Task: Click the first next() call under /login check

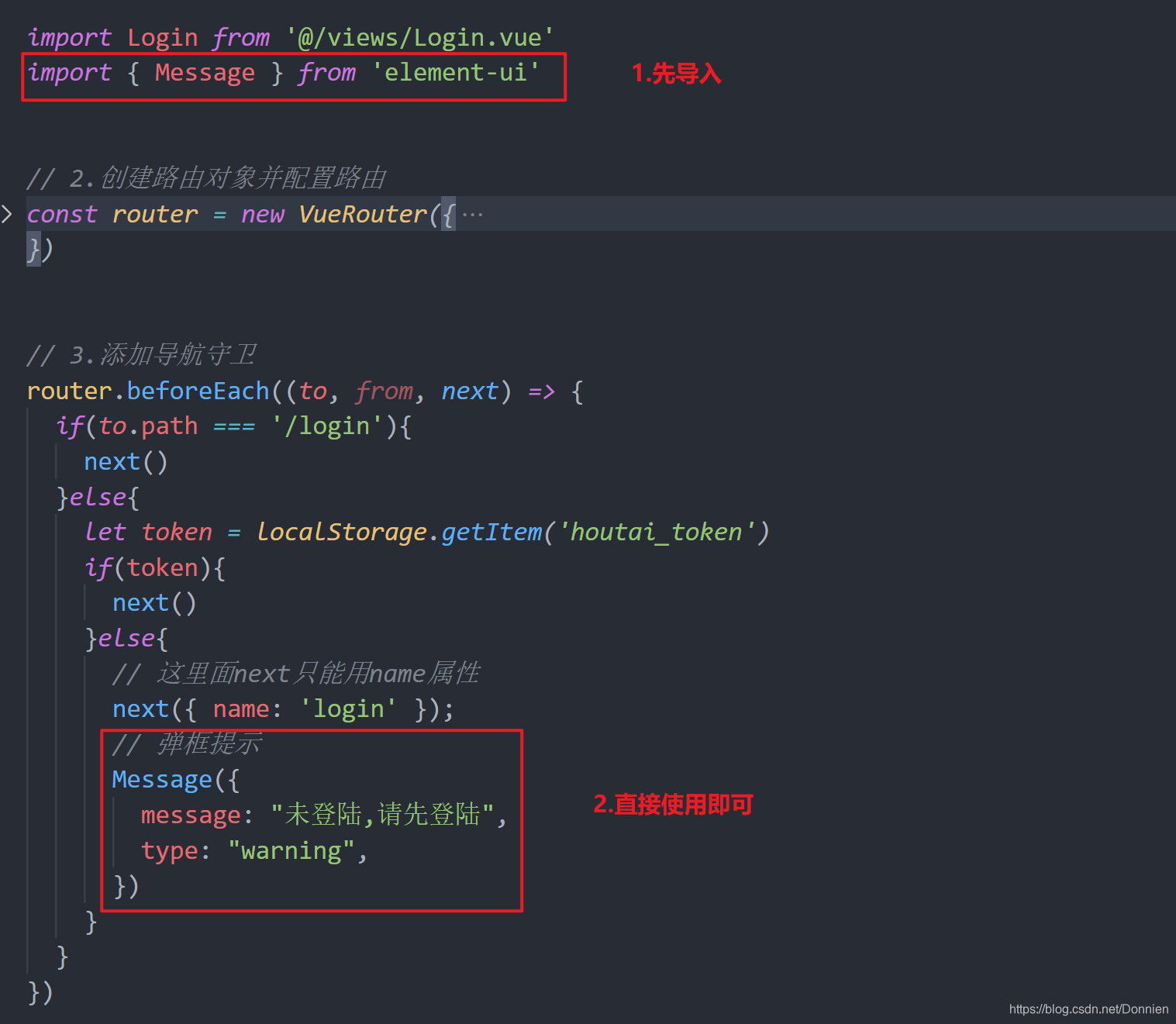Action: [x=126, y=461]
